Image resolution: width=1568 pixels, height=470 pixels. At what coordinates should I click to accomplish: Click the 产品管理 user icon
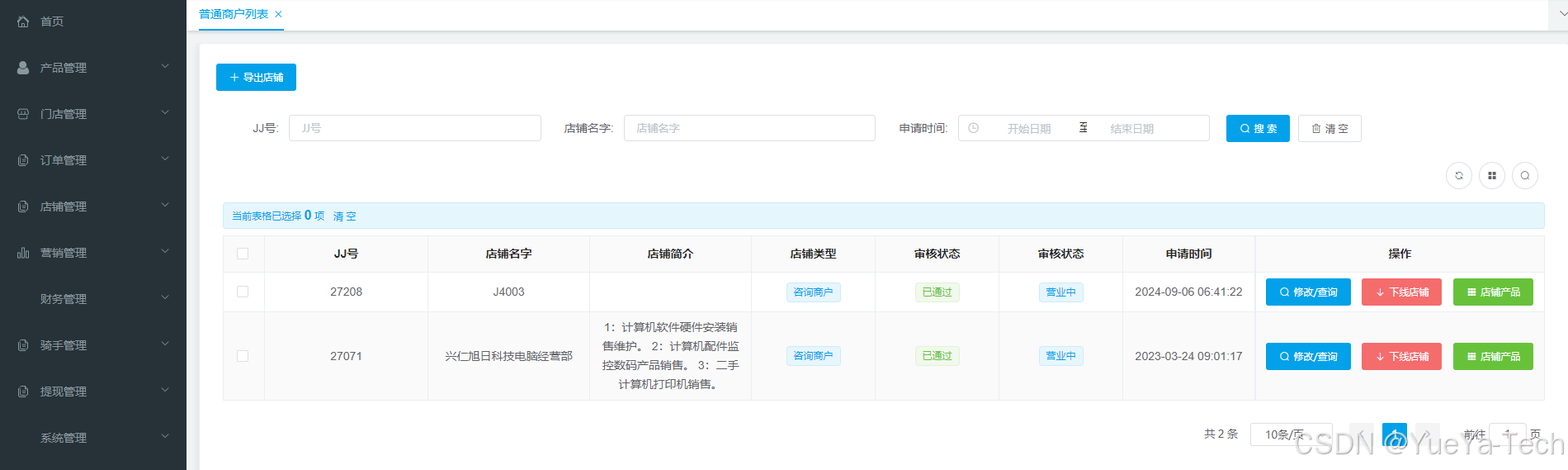[23, 68]
